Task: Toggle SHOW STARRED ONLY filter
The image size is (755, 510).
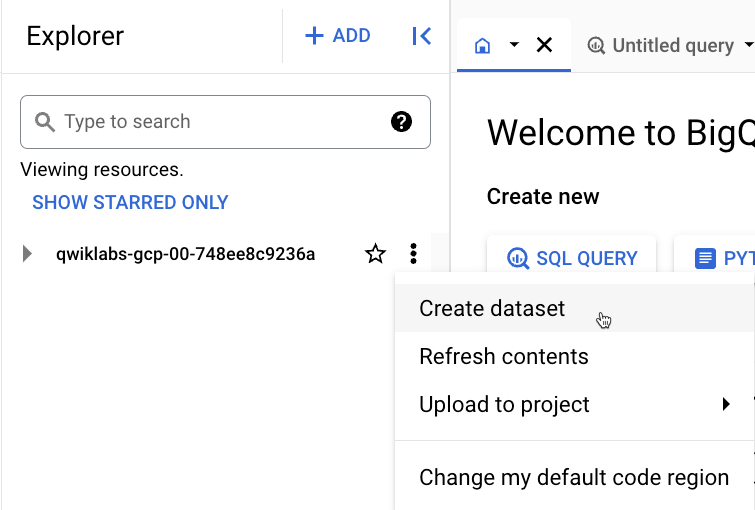Action: pos(130,202)
